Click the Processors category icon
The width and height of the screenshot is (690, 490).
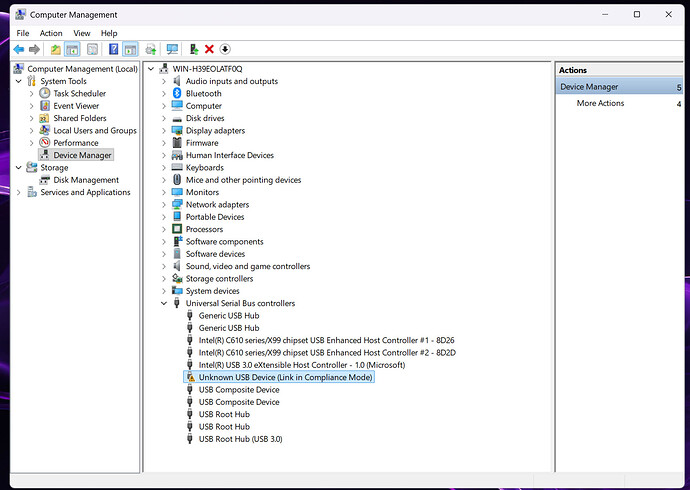pos(177,229)
